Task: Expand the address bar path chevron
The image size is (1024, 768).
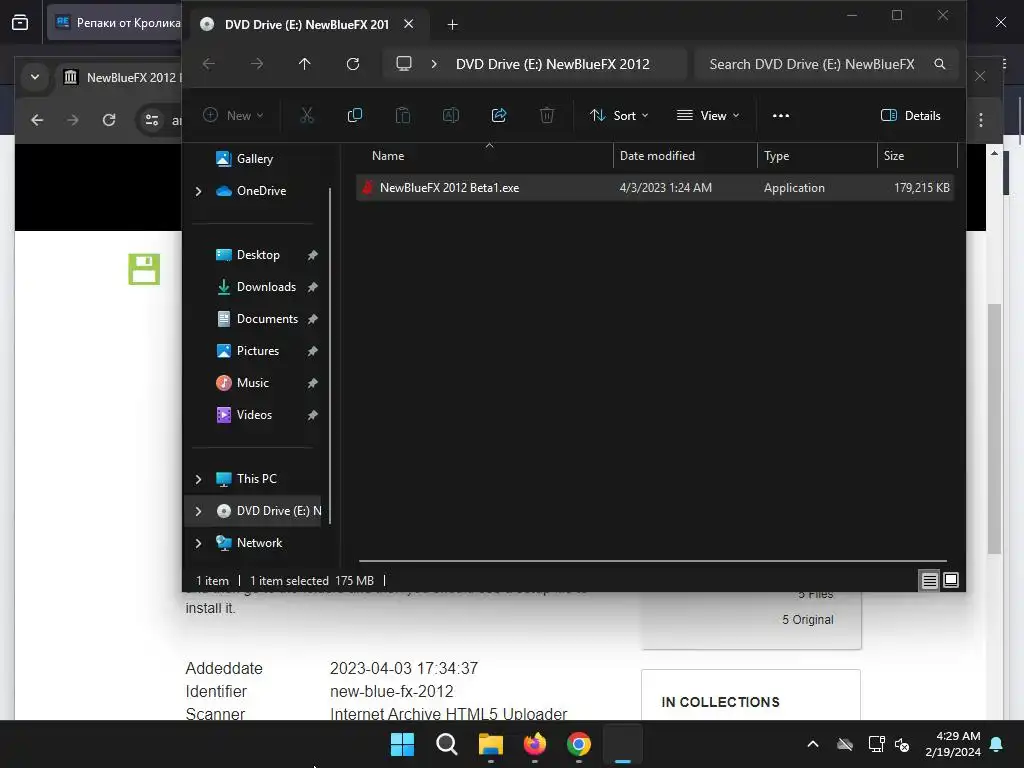Action: (434, 64)
